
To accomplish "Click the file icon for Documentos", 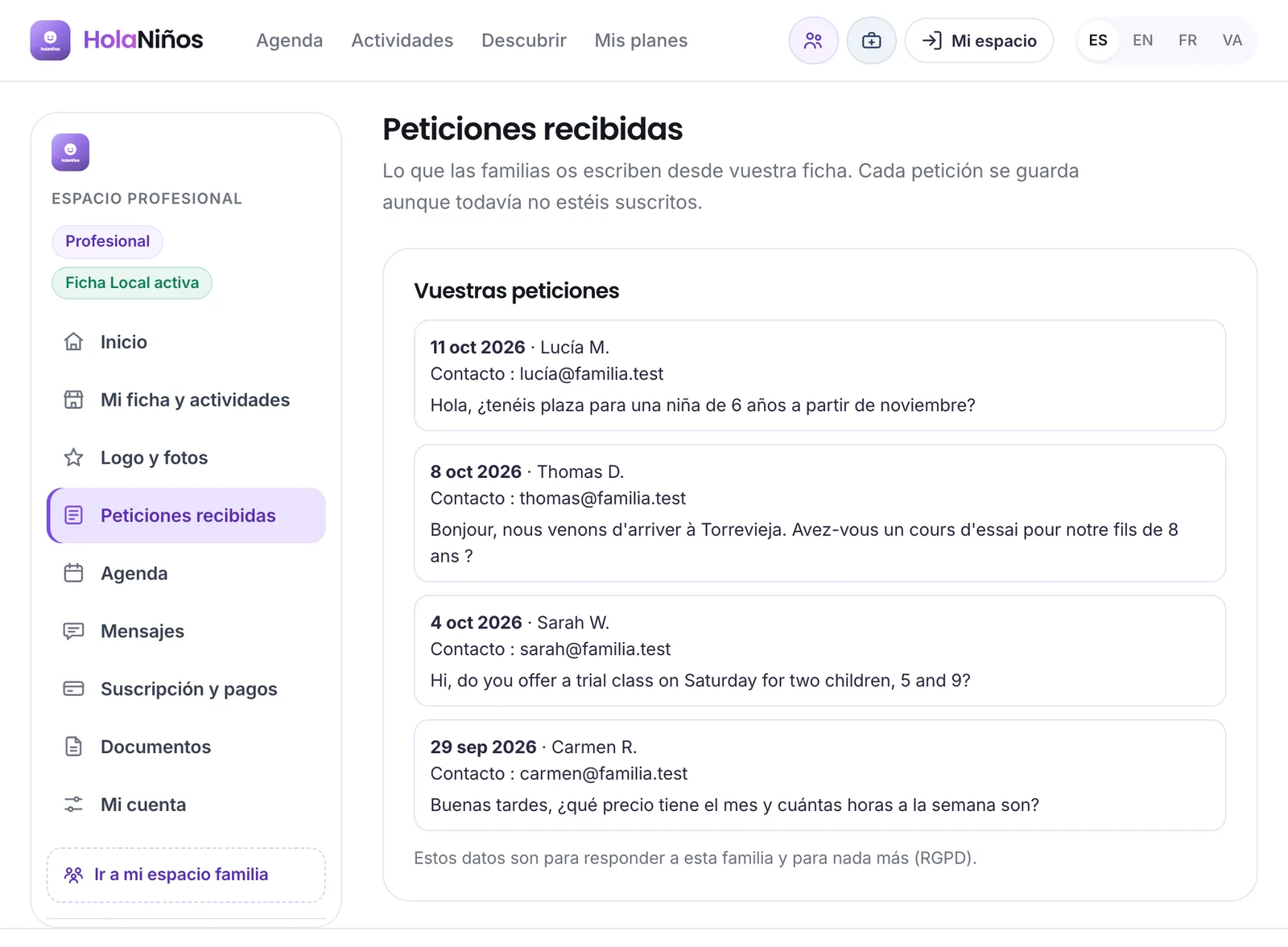I will (x=73, y=747).
